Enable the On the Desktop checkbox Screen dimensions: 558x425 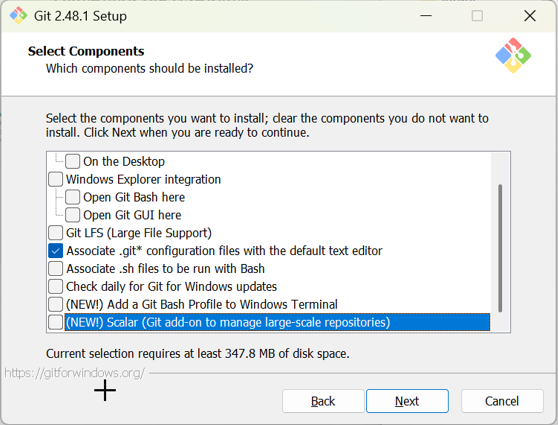73,161
